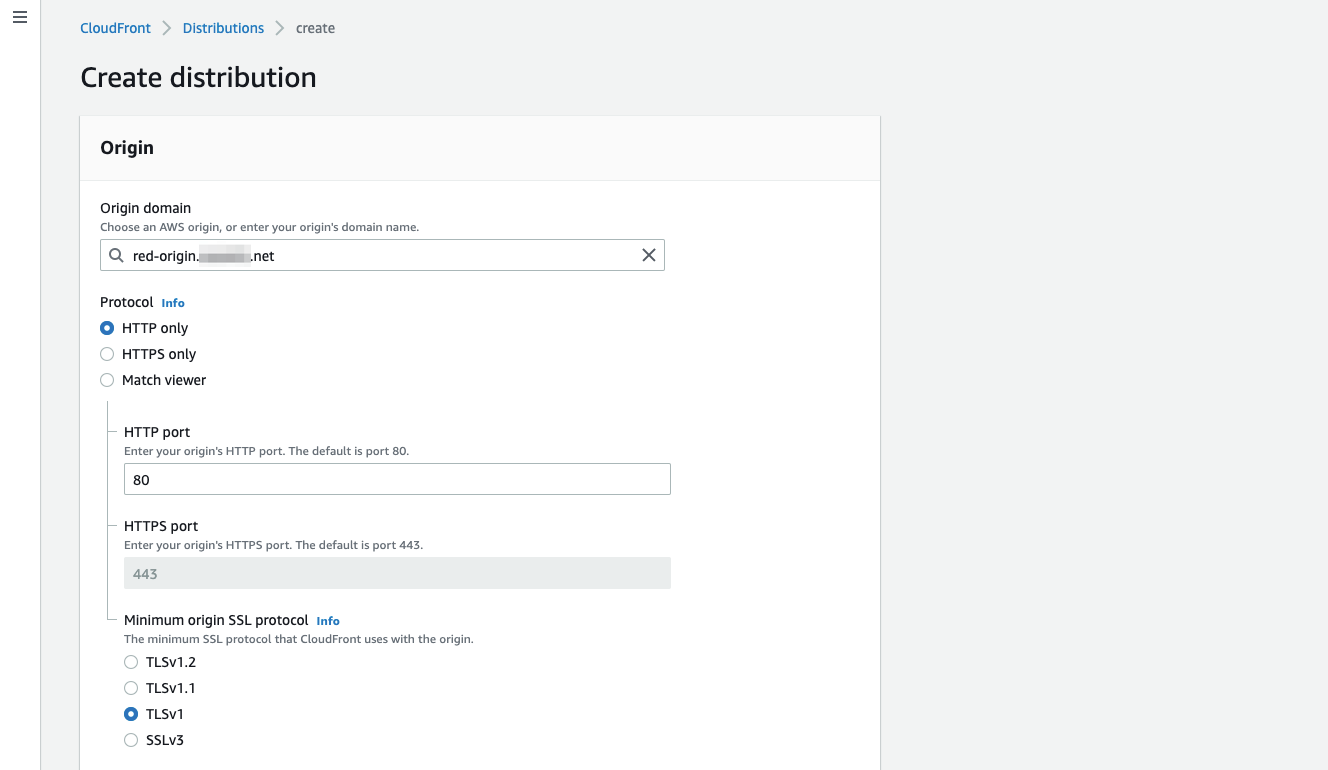
Task: Select TLSv1.2 minimum SSL protocol
Action: (131, 662)
